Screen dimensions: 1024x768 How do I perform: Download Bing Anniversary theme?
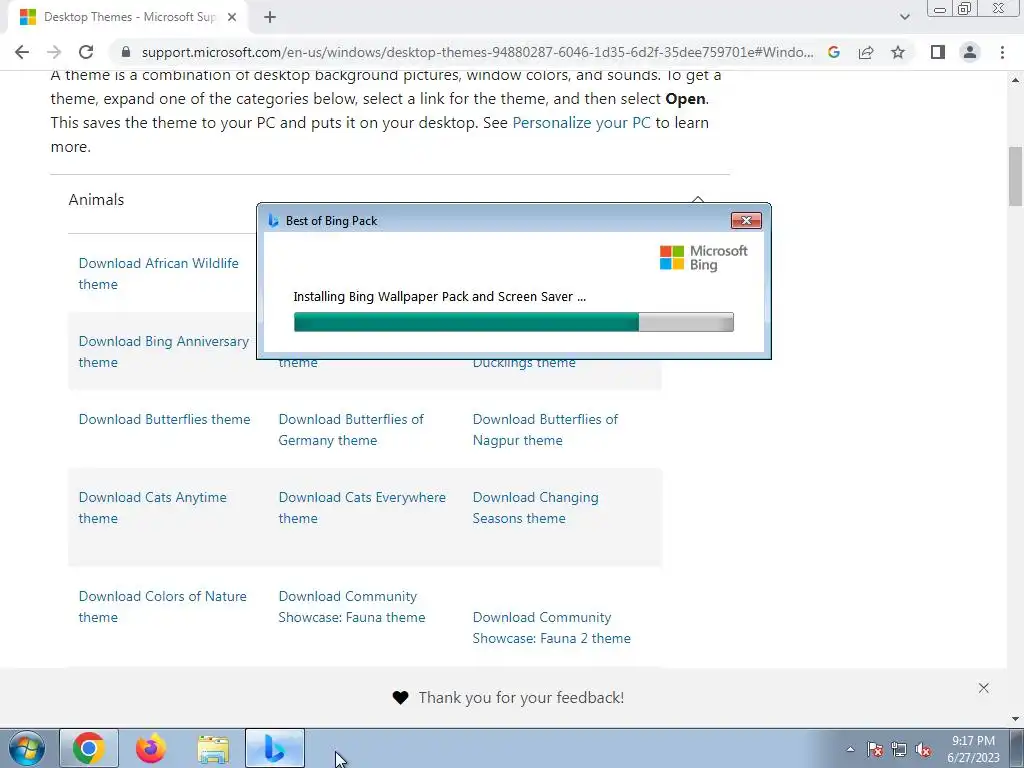coord(163,351)
